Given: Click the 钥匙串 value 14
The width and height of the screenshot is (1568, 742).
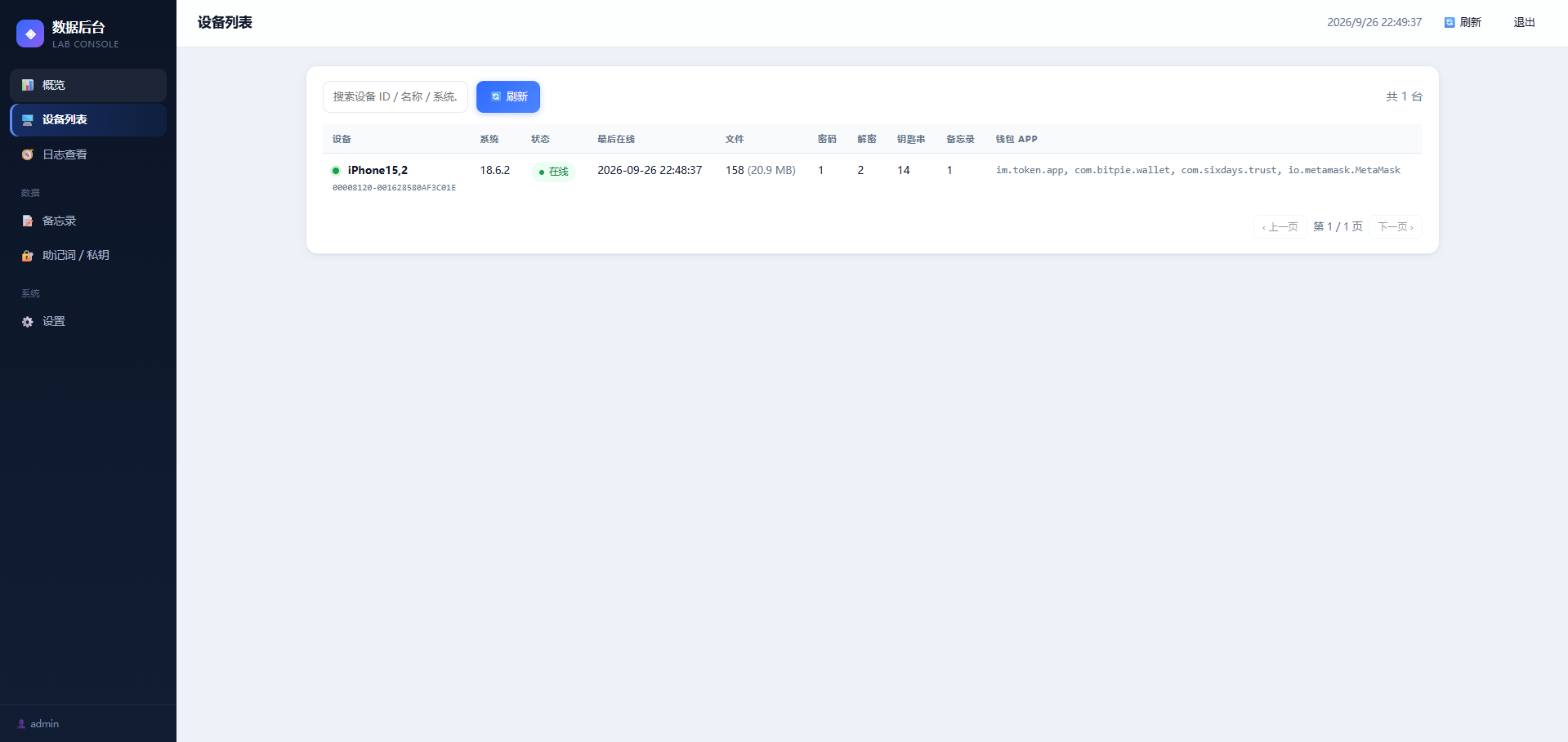Looking at the screenshot, I should (904, 170).
